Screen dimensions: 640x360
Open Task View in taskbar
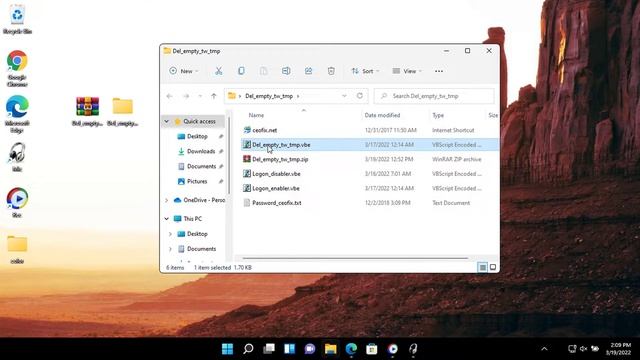269,349
